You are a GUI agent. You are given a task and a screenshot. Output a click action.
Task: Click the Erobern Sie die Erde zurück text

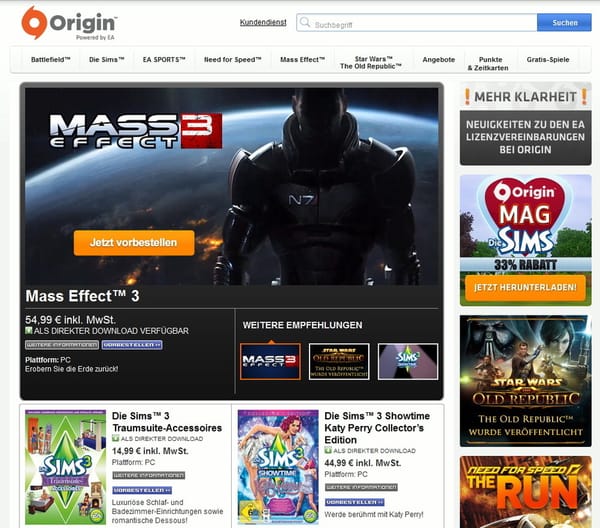[72, 369]
